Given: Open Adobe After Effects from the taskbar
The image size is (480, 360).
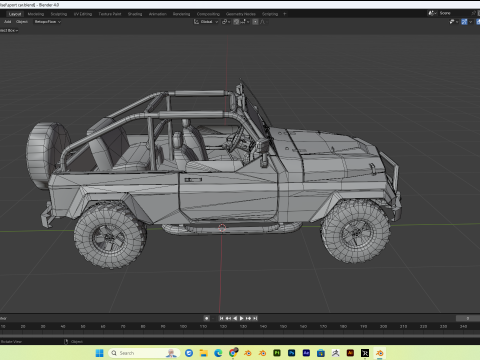Looking at the screenshot, I should coord(306,353).
